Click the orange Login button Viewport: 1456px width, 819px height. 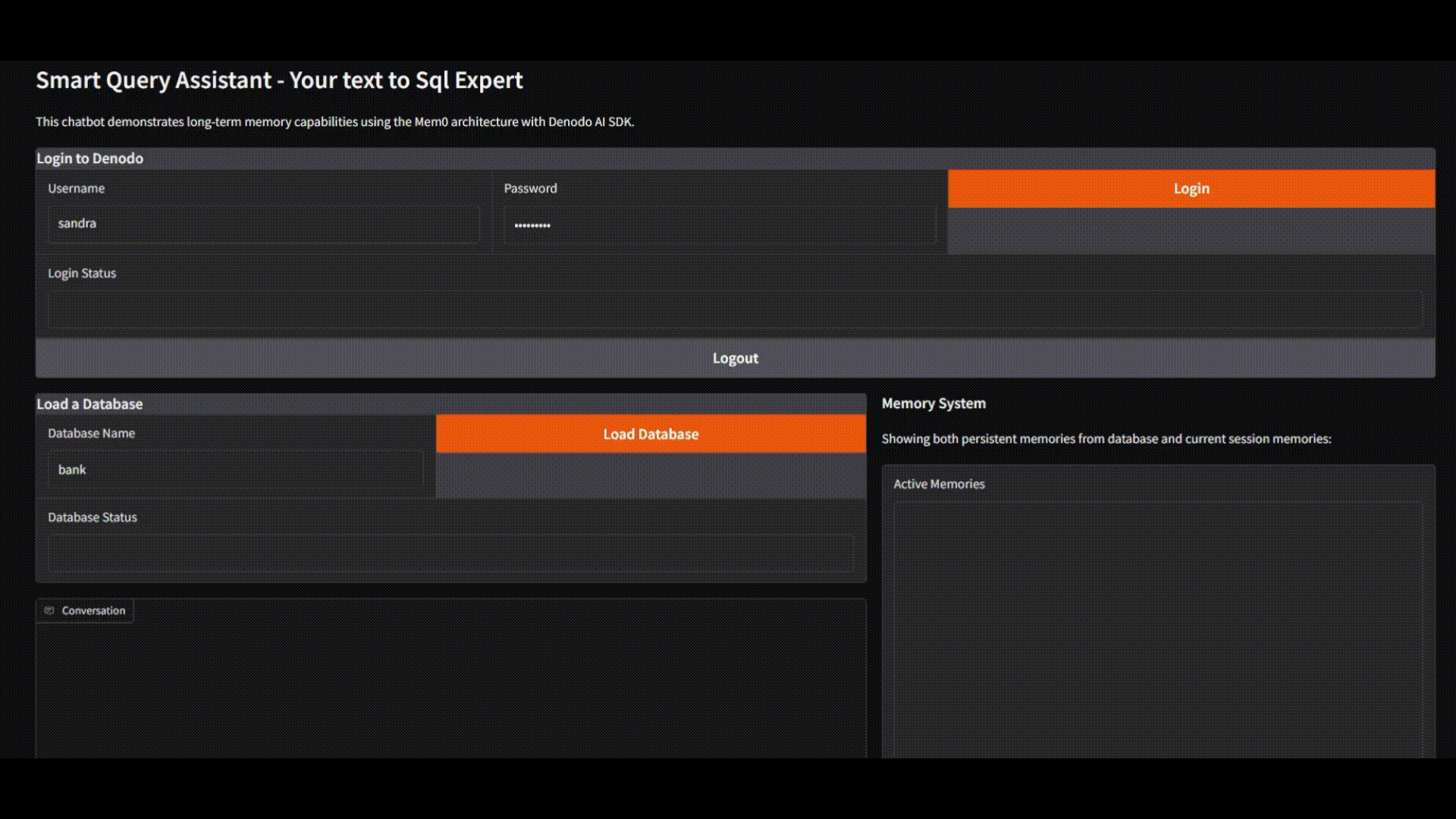1191,189
